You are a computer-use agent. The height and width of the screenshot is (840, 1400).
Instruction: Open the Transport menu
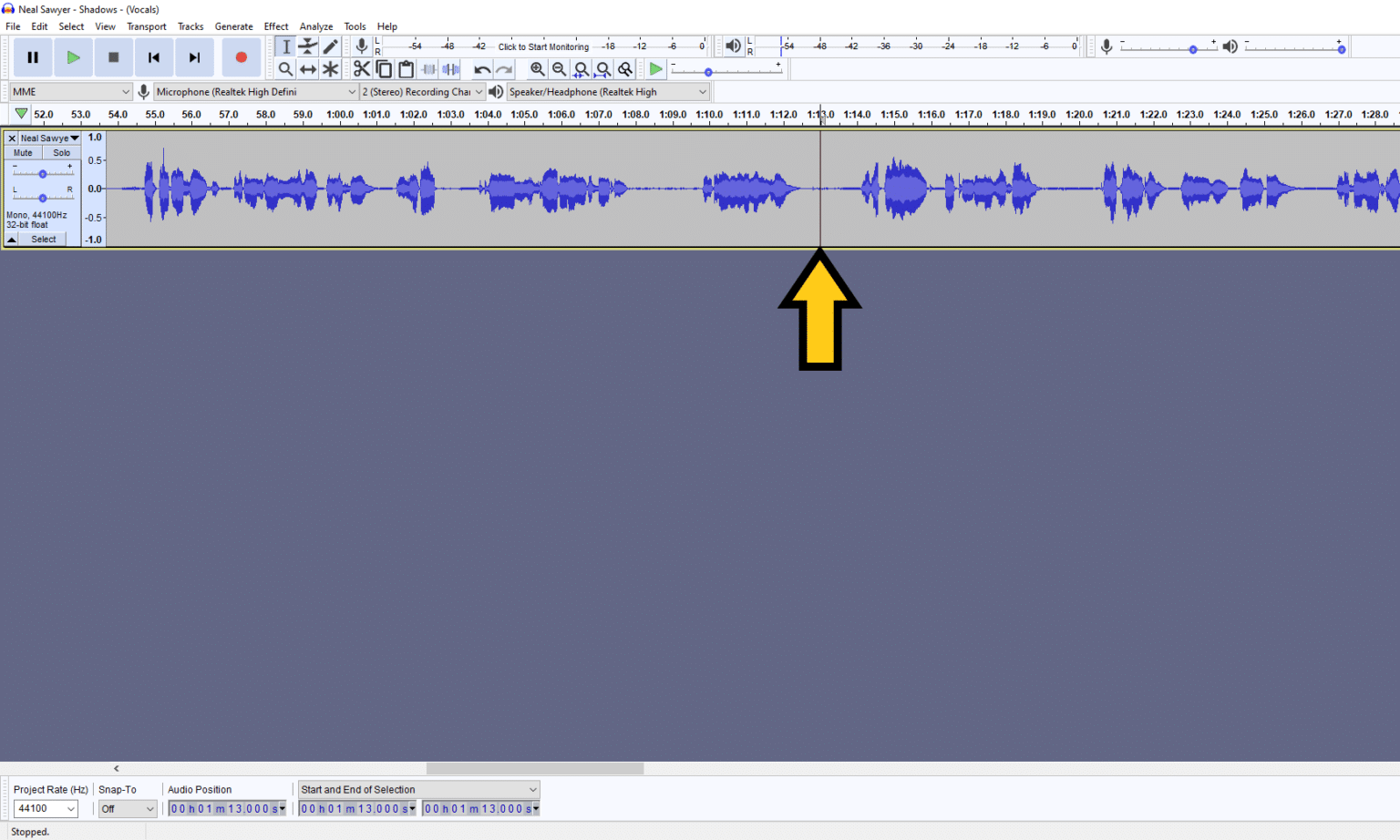pyautogui.click(x=147, y=26)
